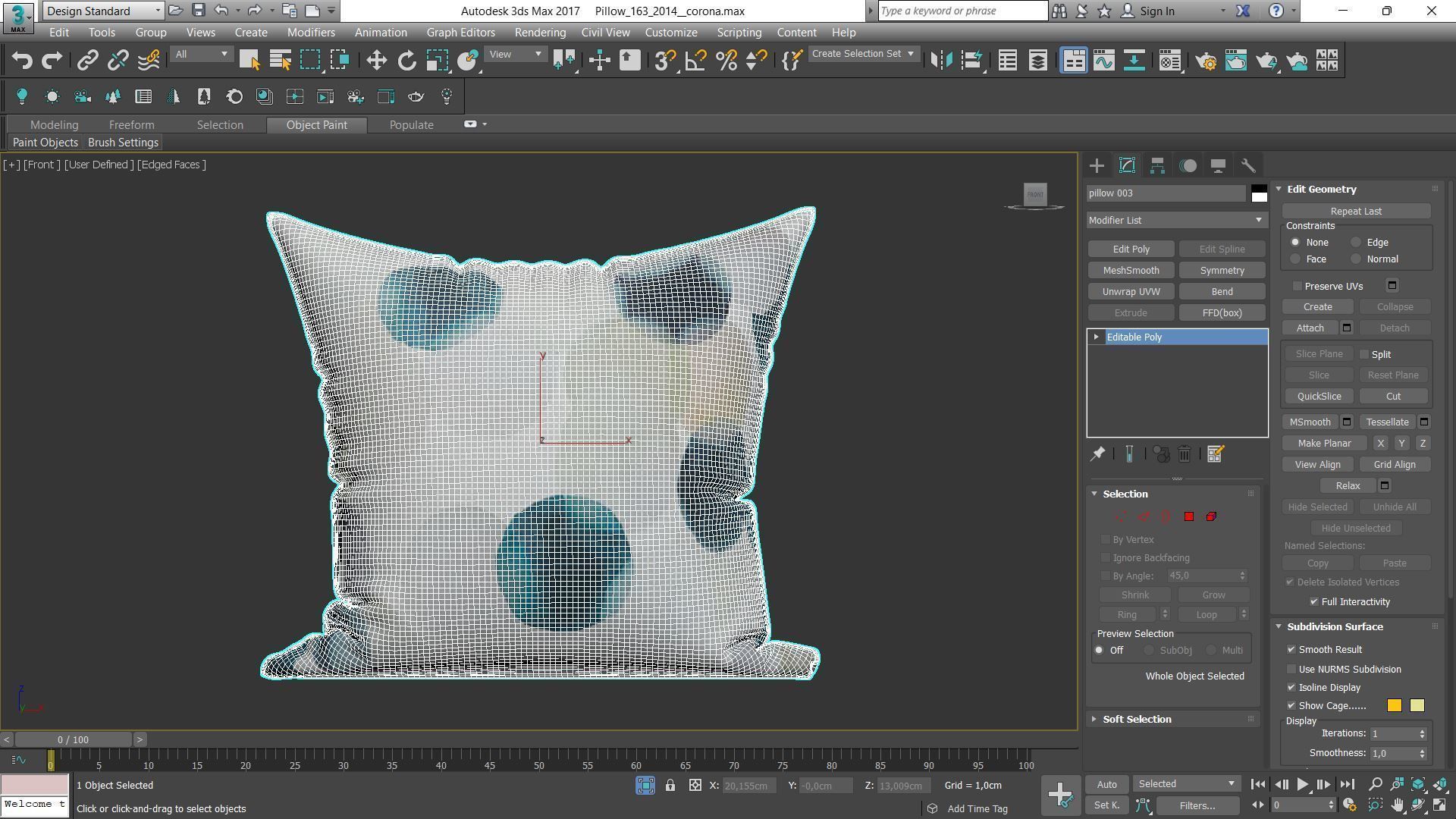Open the All selection filter dropdown

pyautogui.click(x=201, y=54)
